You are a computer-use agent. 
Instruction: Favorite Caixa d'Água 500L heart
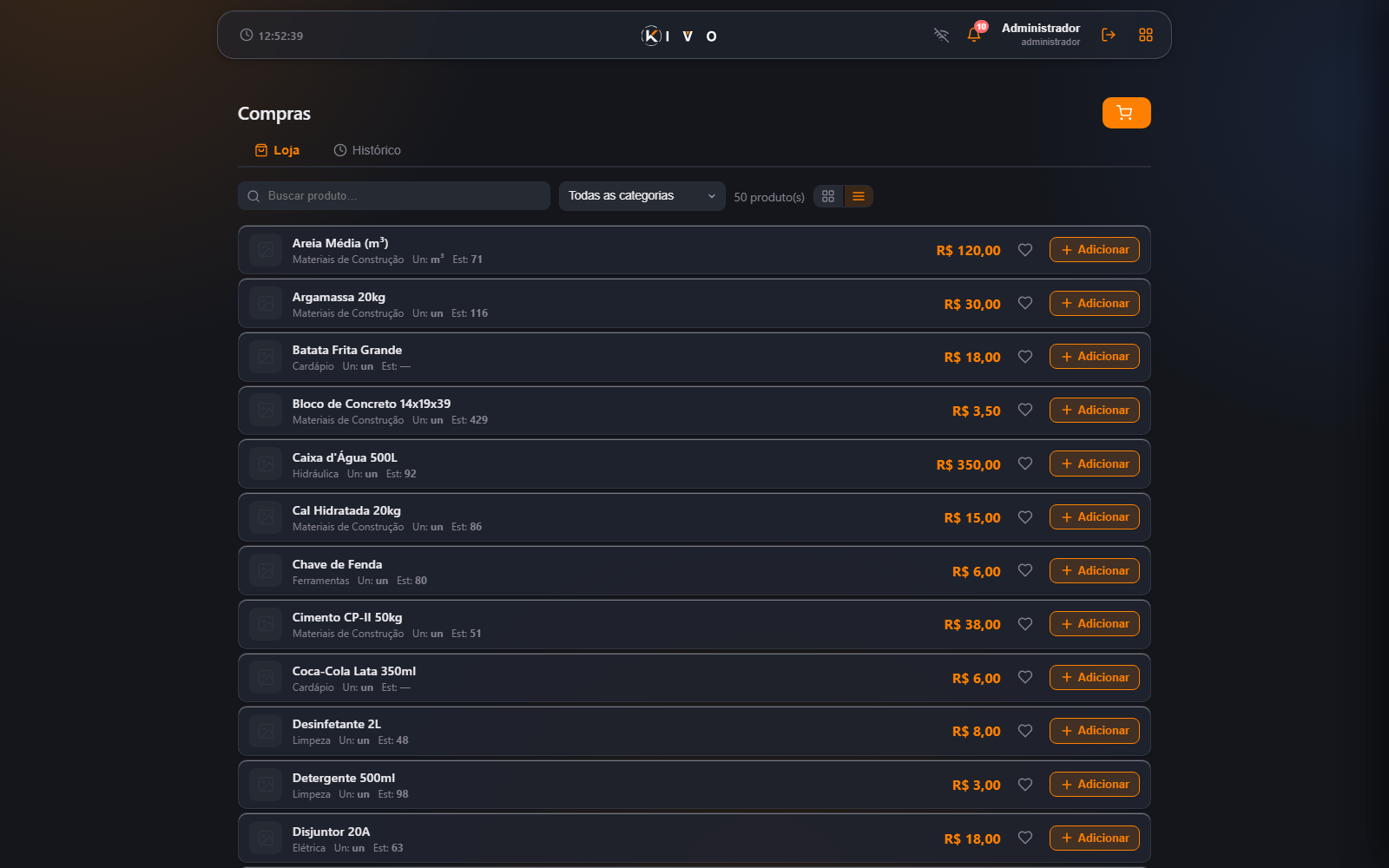tap(1025, 464)
